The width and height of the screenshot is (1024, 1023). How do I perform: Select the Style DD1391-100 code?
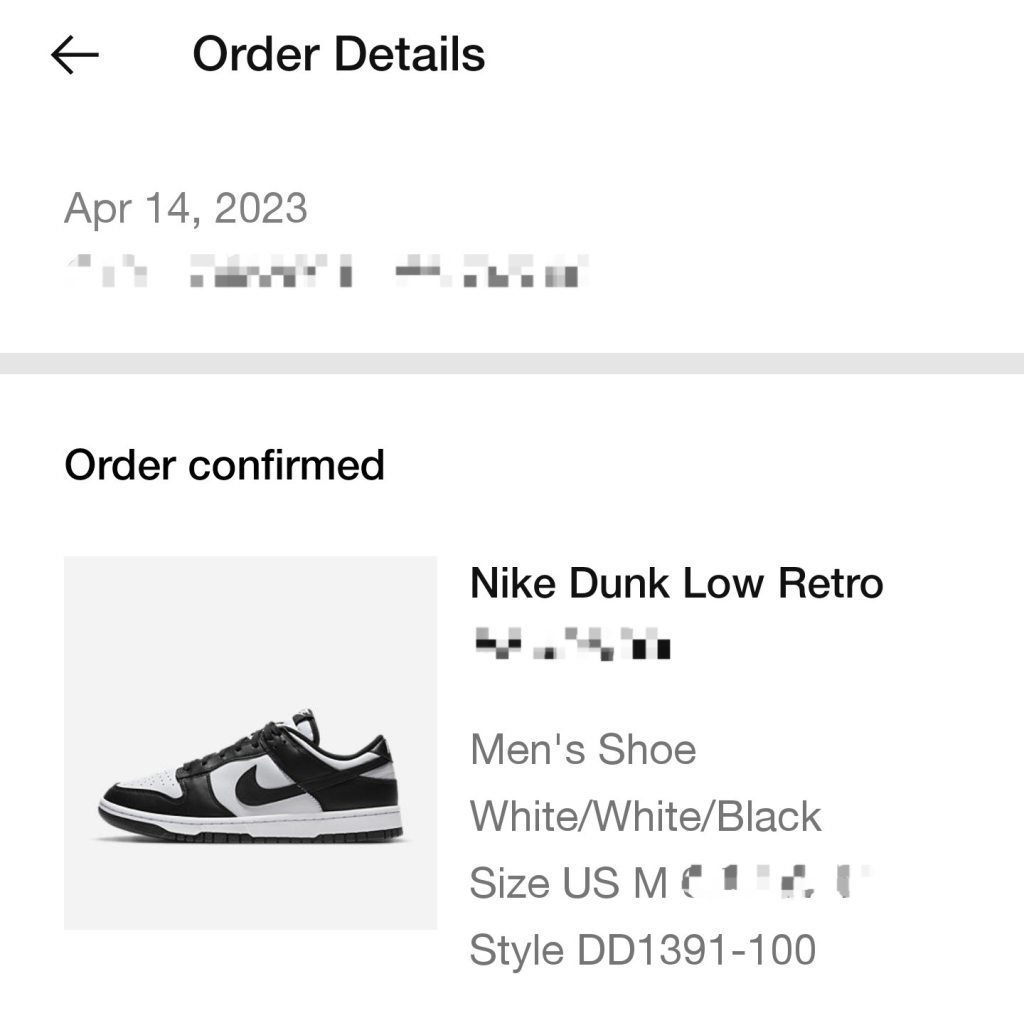(x=643, y=949)
